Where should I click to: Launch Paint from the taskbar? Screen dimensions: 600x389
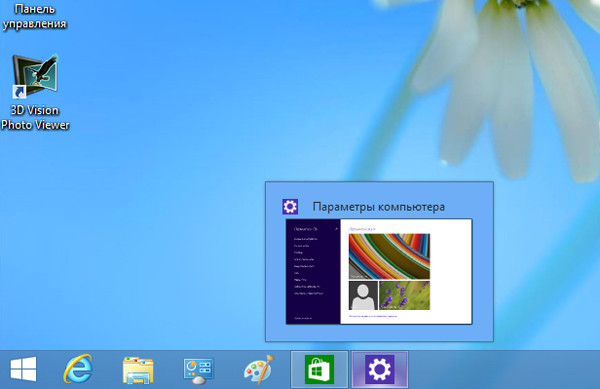pyautogui.click(x=259, y=369)
